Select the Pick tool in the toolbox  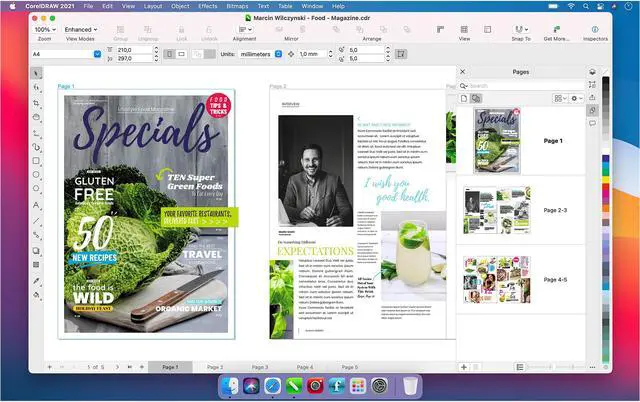pos(36,73)
